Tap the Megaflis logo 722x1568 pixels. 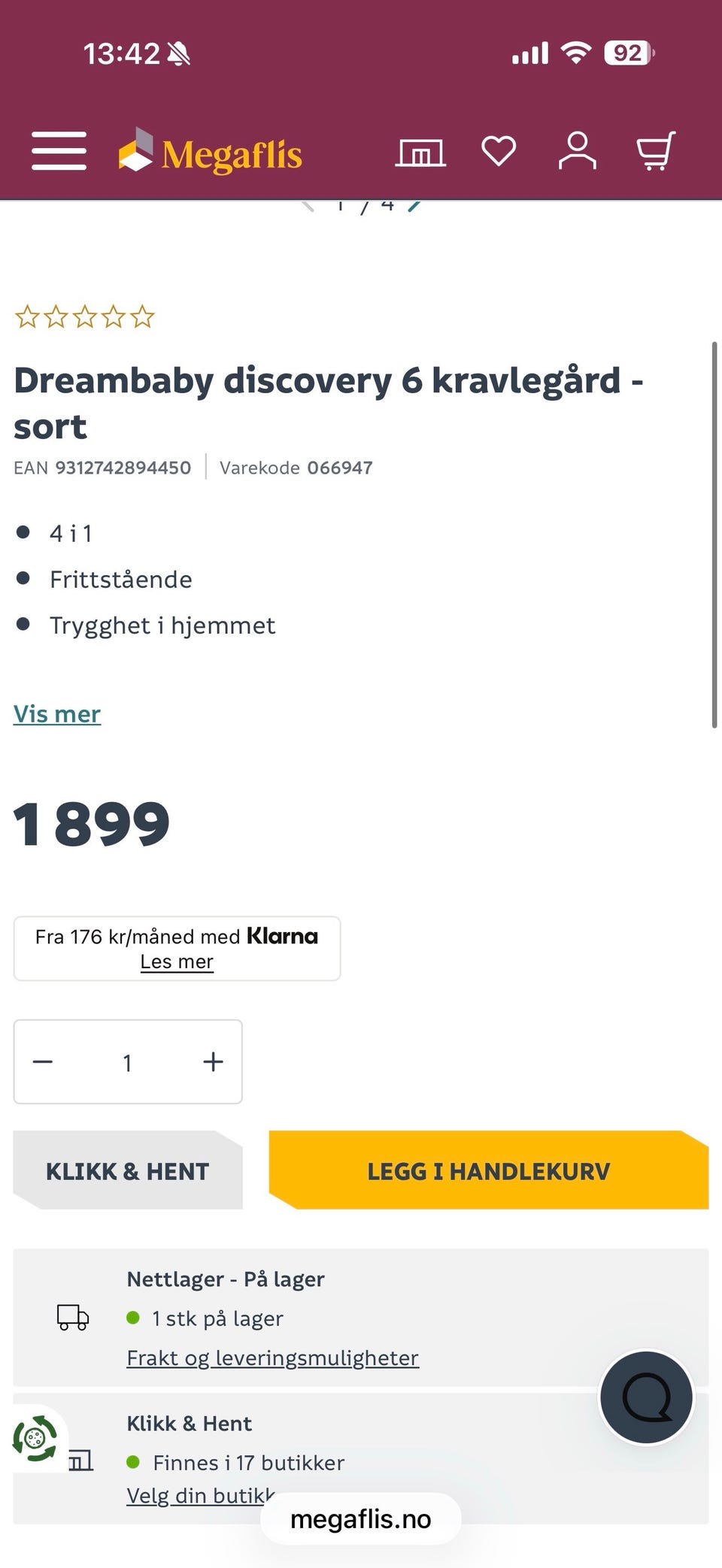pos(211,153)
